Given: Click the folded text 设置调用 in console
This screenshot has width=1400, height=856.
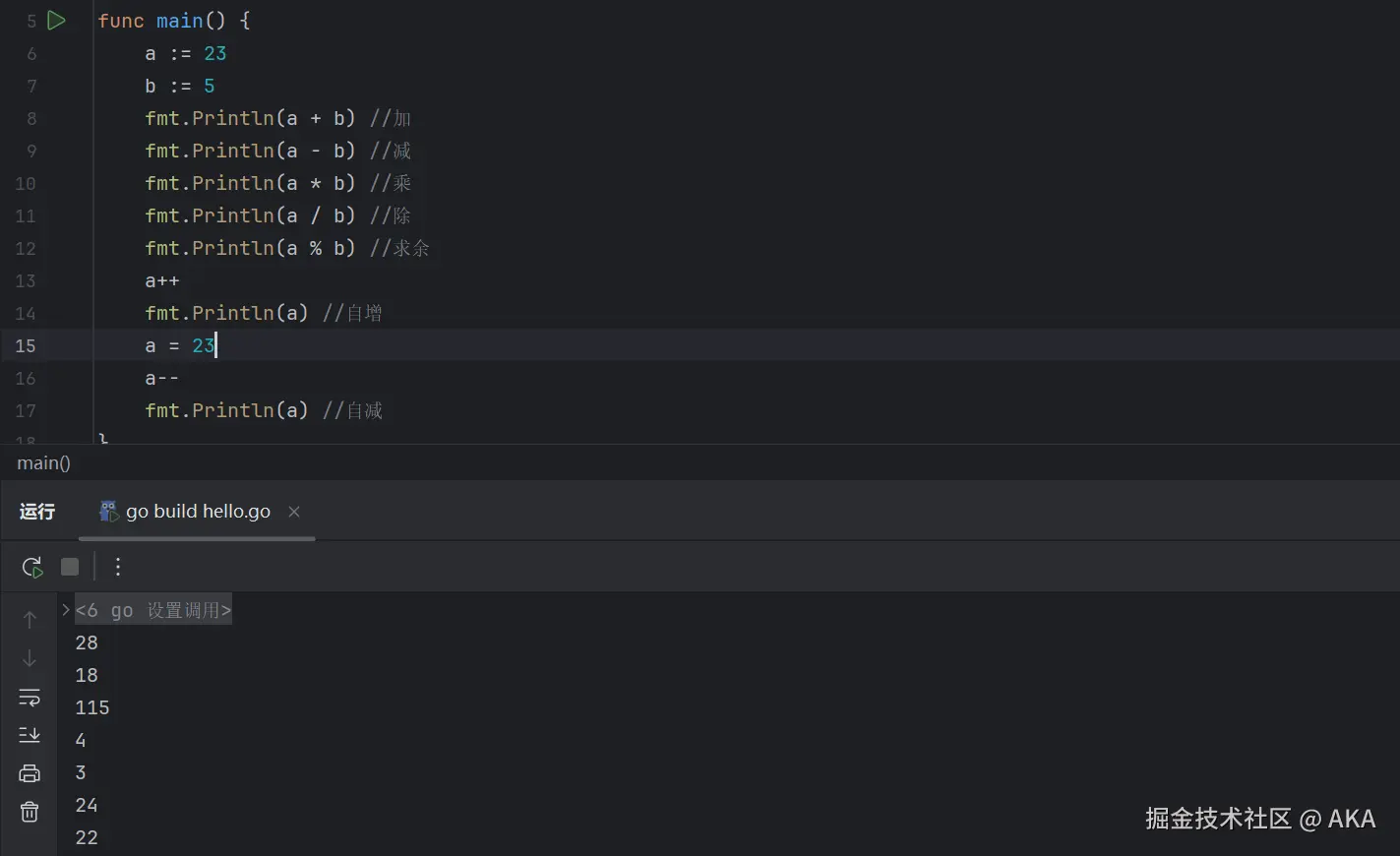Looking at the screenshot, I should coord(185,610).
